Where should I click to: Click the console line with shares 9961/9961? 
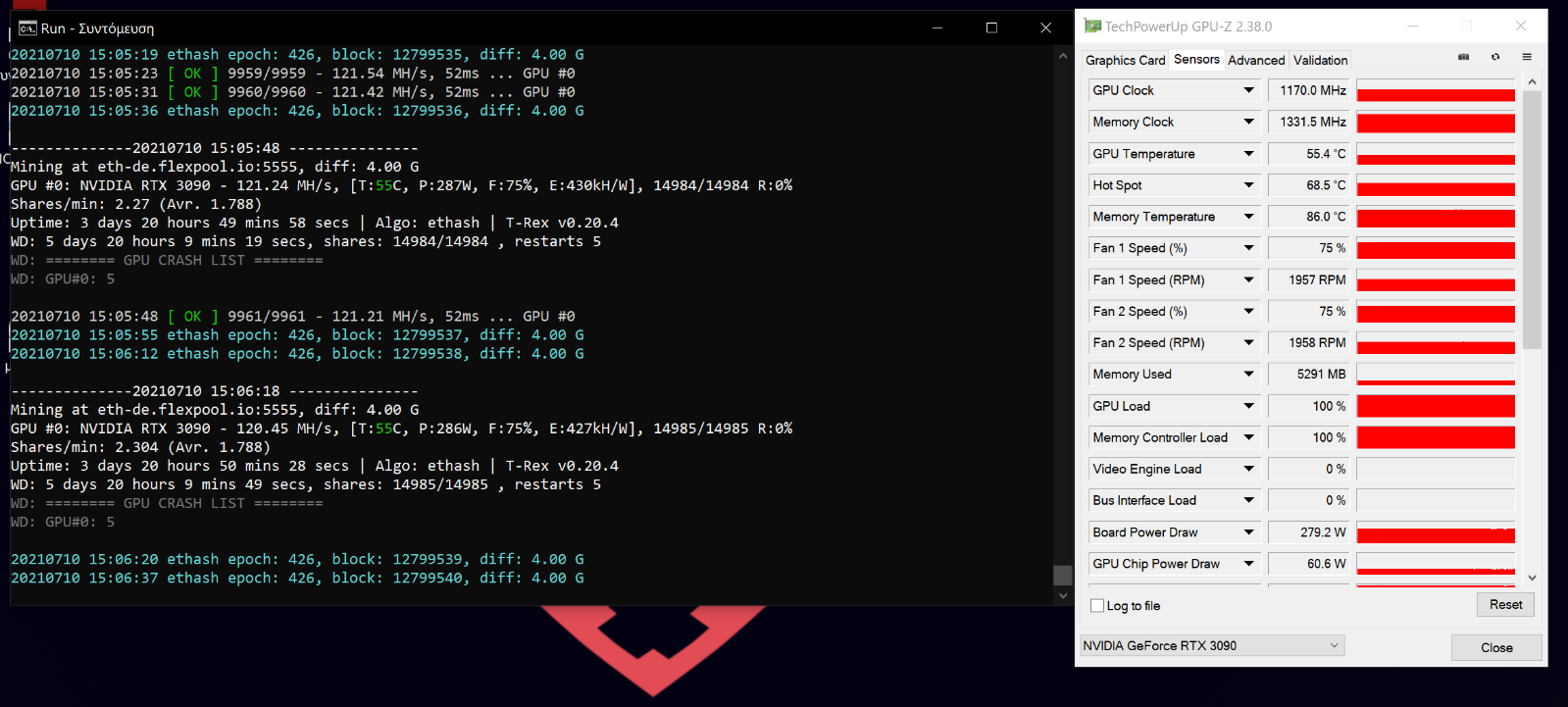[293, 317]
